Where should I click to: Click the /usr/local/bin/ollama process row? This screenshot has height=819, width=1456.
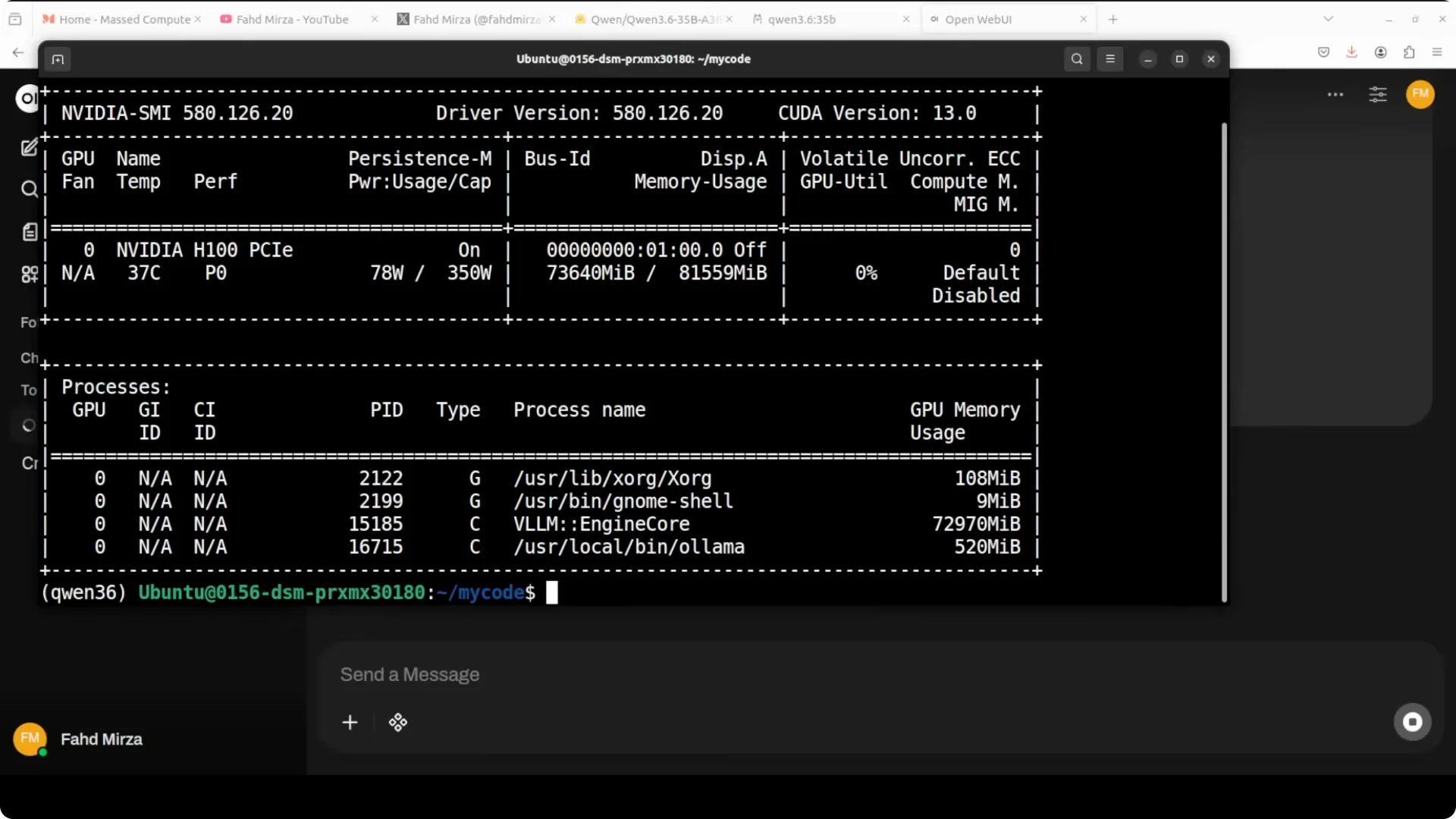541,547
